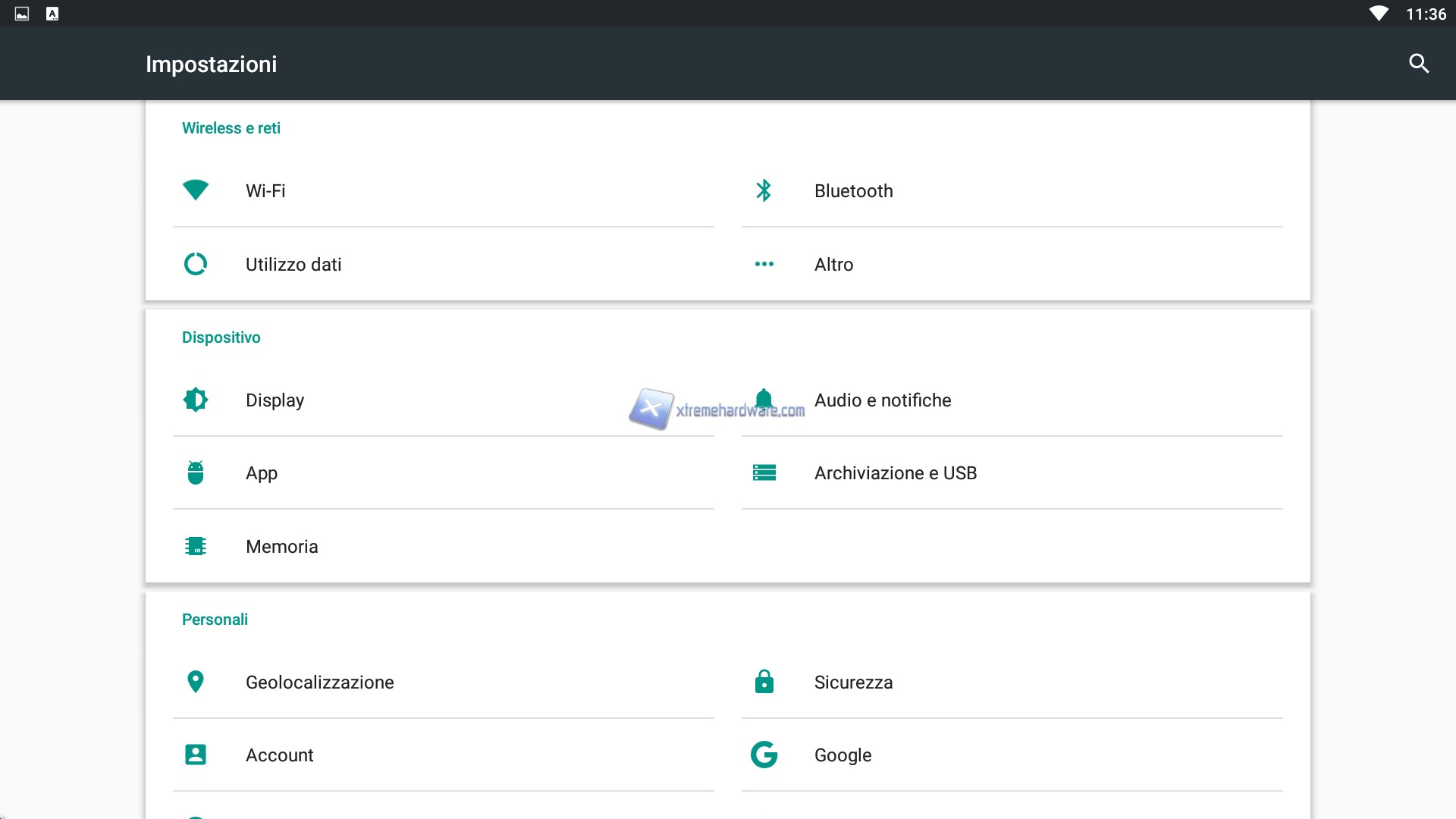Open Audio e notifiche settings
The height and width of the screenshot is (819, 1456).
tap(882, 400)
